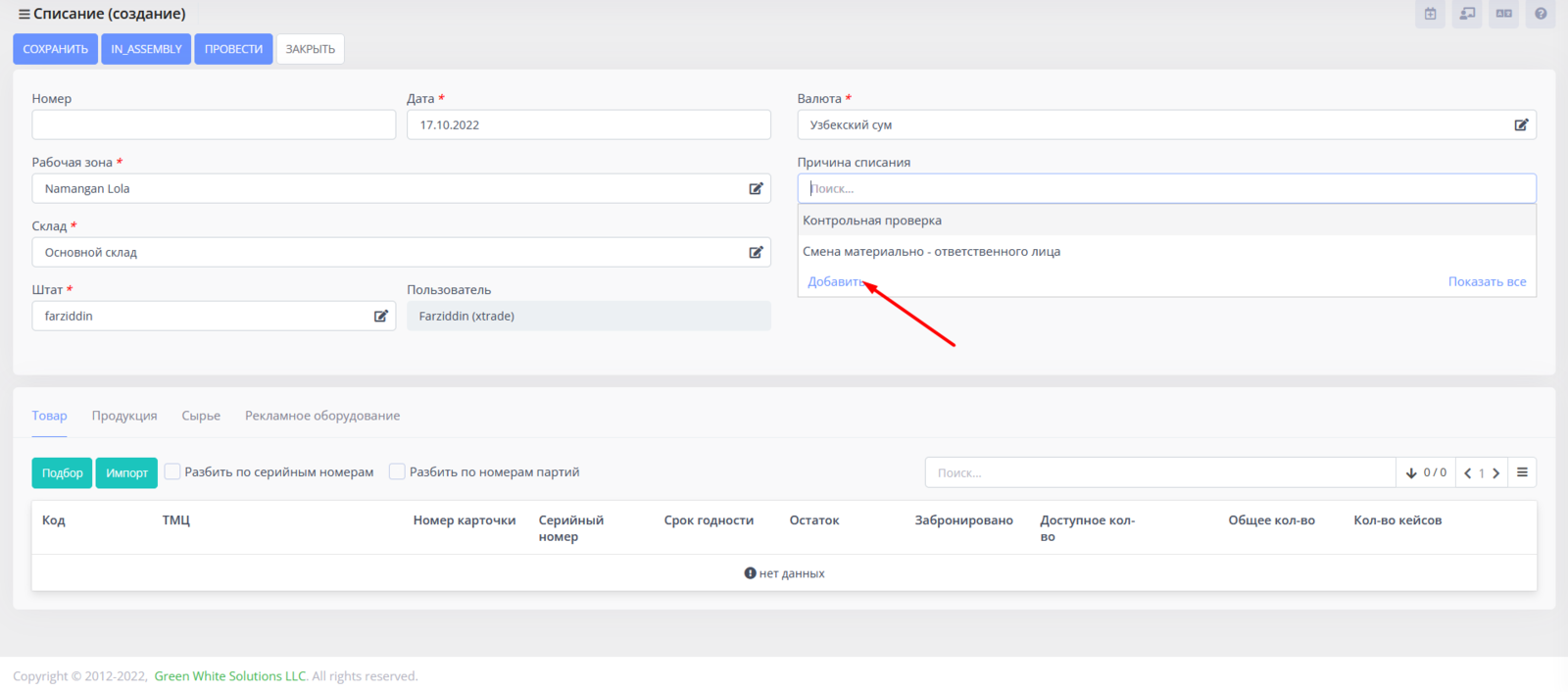The image size is (1568, 692).
Task: Click edit icon in Рабочая зона field
Action: 756,188
